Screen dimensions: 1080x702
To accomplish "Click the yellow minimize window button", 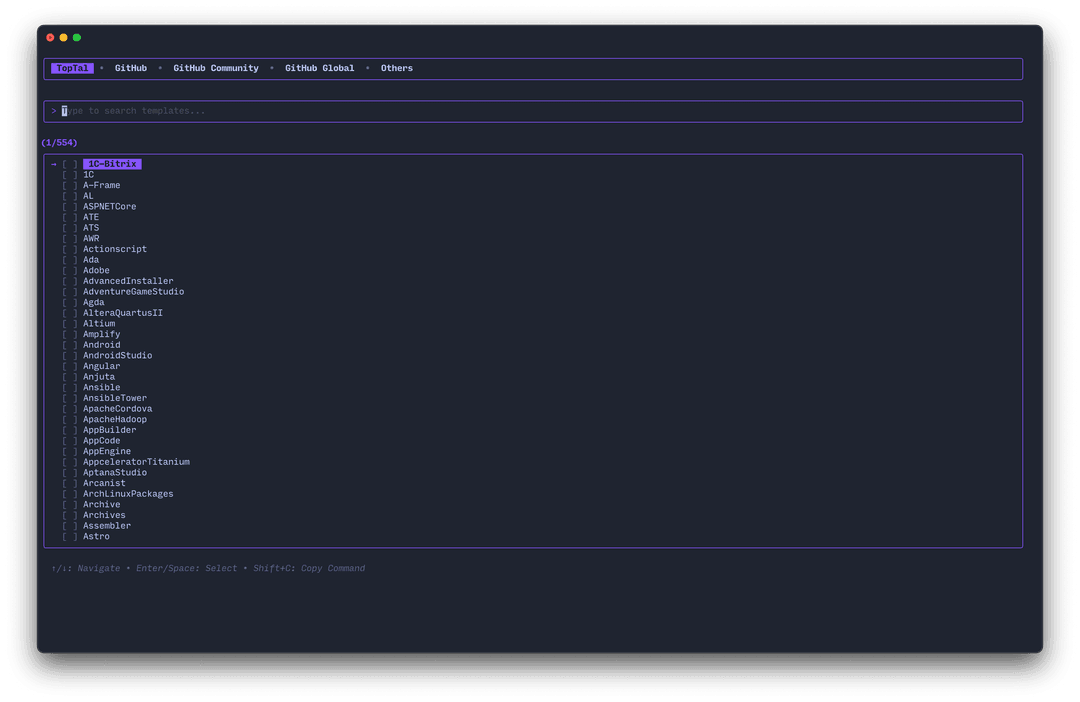I will [64, 38].
